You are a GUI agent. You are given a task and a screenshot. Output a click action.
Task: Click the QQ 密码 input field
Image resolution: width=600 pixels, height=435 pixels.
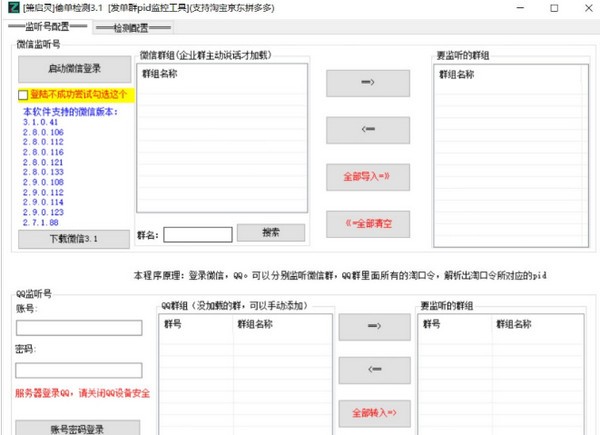79,370
